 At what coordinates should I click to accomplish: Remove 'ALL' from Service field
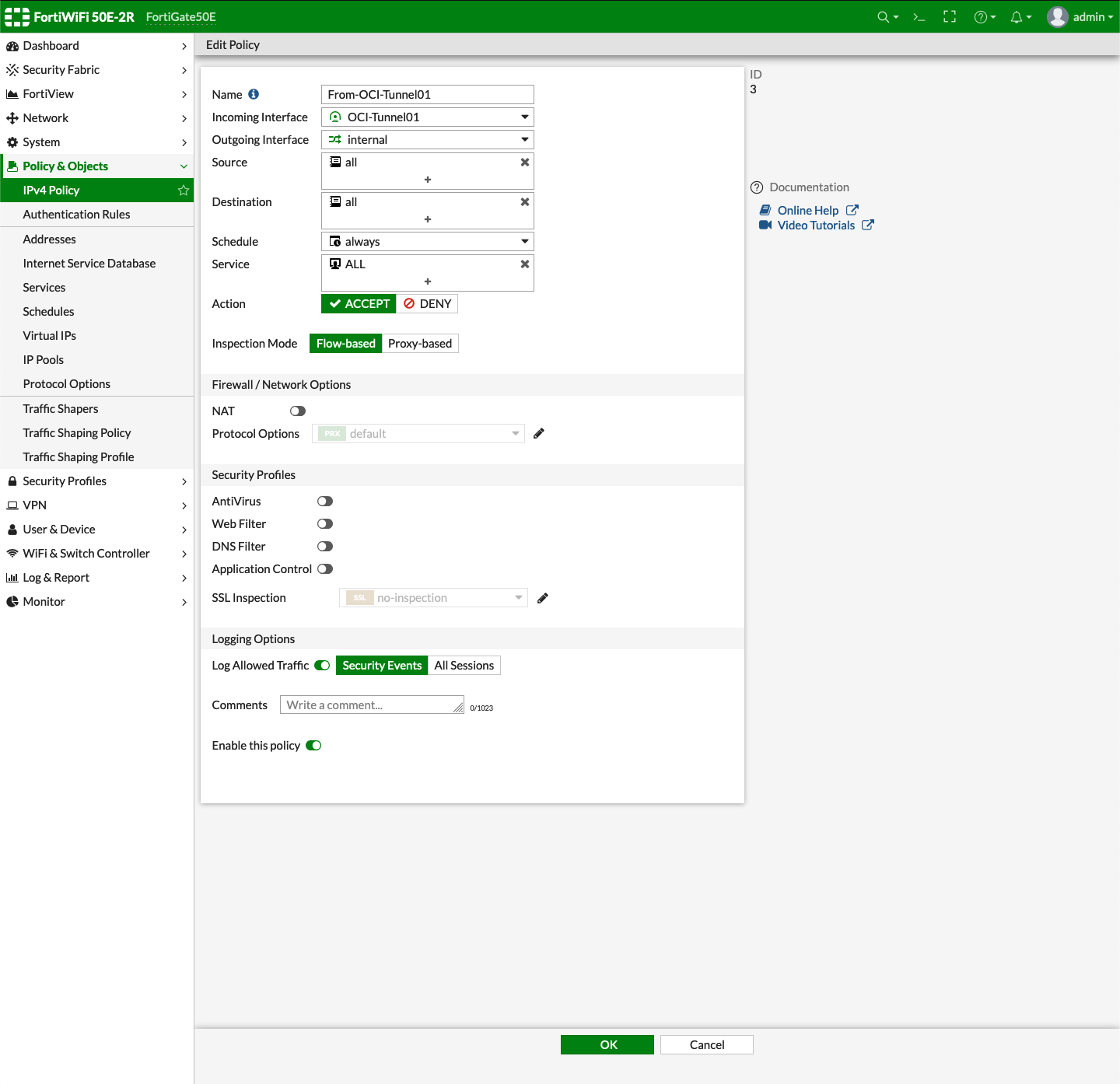point(525,264)
